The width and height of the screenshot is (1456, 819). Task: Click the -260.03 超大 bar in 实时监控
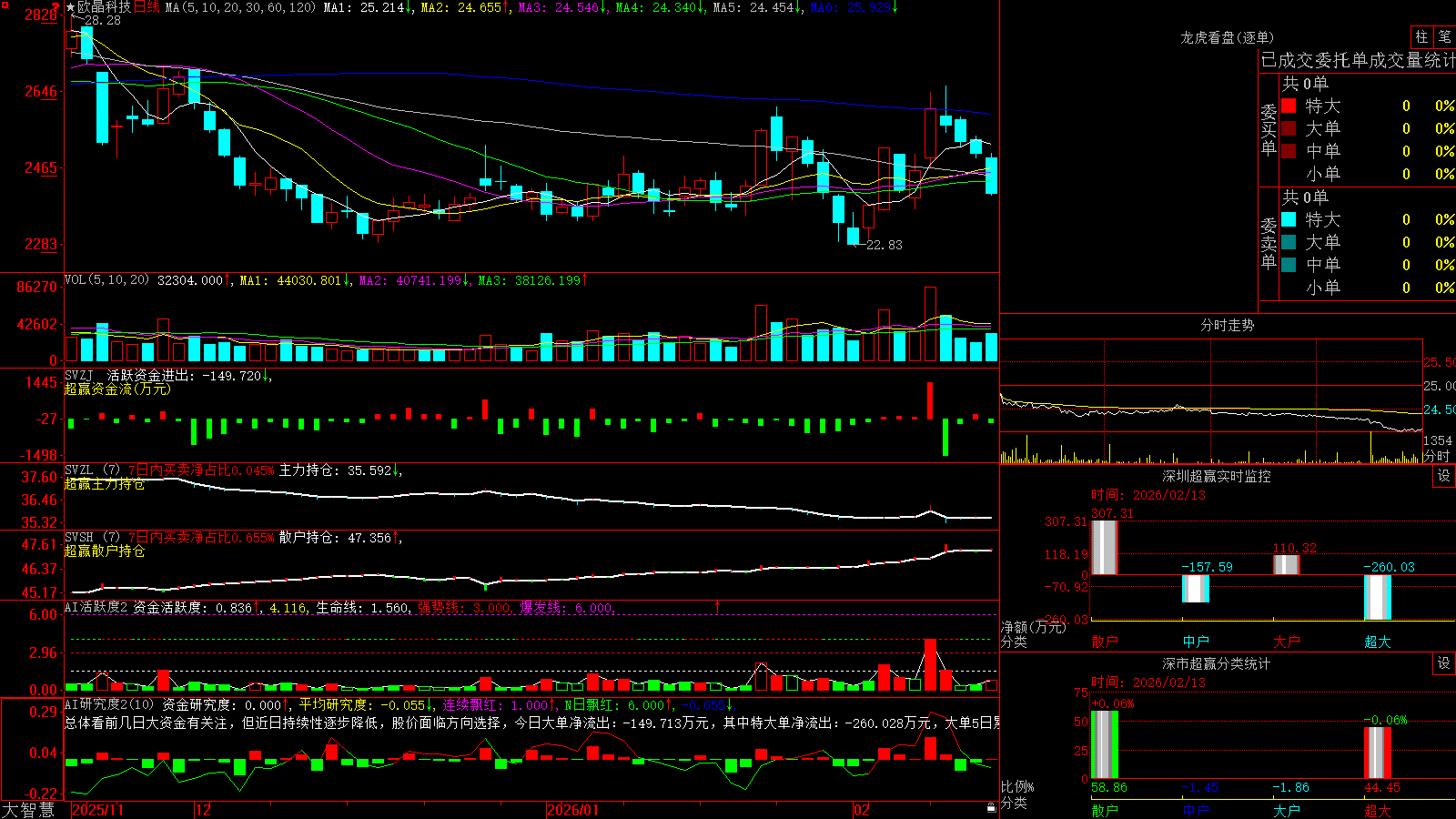1377,597
